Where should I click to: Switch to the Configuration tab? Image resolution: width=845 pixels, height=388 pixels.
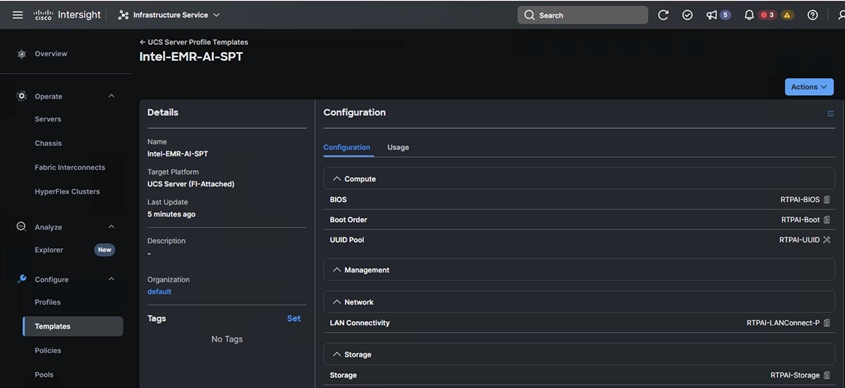(347, 147)
